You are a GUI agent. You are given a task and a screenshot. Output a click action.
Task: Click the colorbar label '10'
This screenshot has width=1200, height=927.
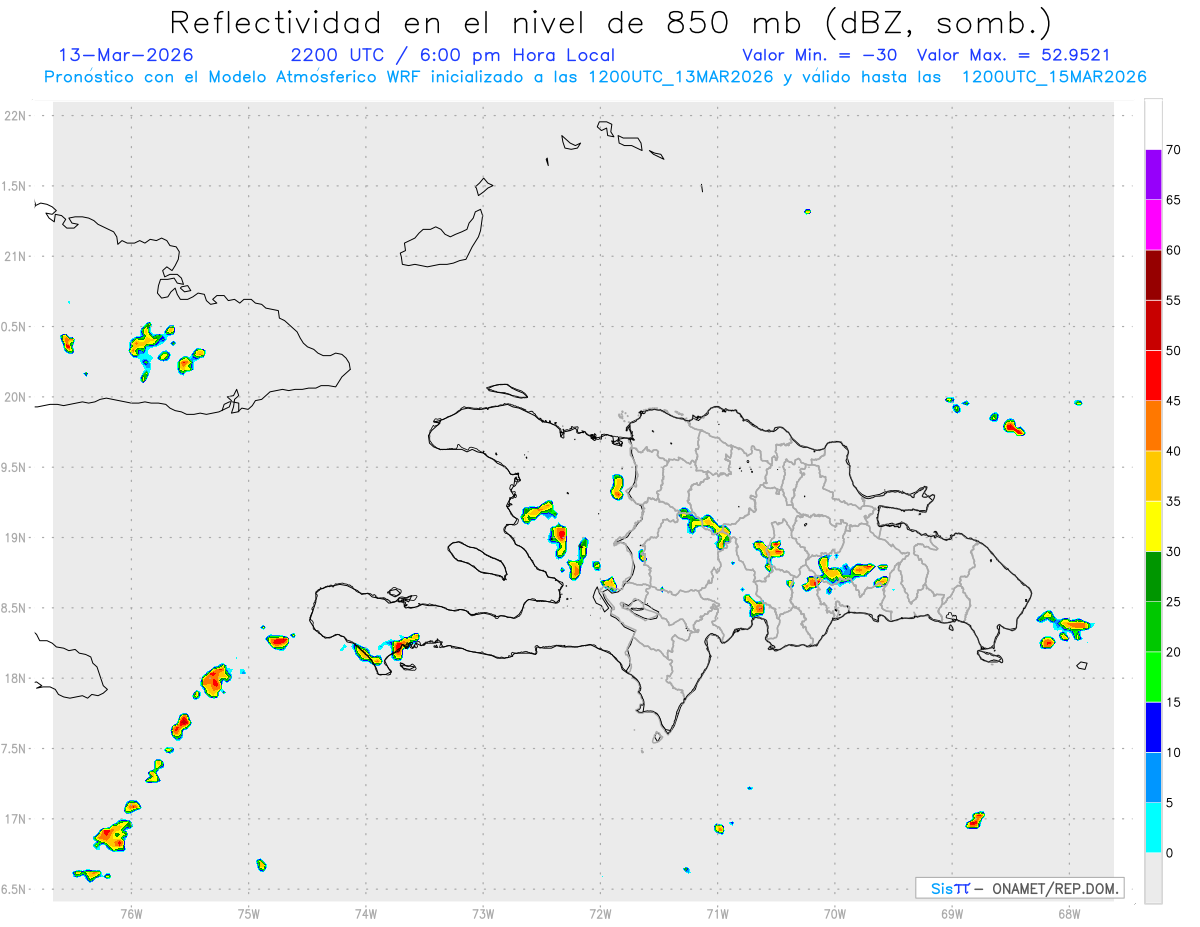[1173, 753]
